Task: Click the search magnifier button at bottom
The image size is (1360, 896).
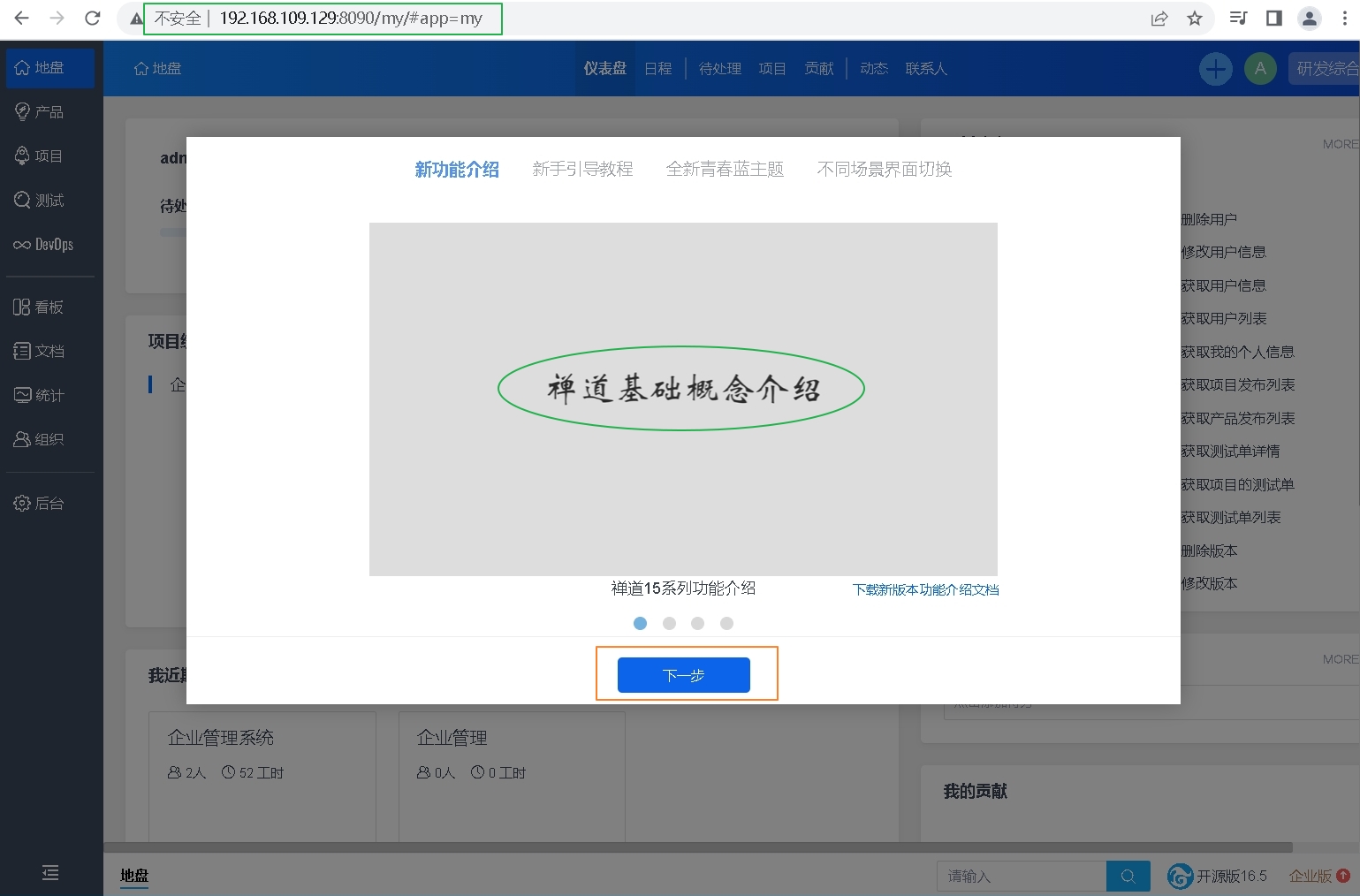Action: tap(1128, 877)
